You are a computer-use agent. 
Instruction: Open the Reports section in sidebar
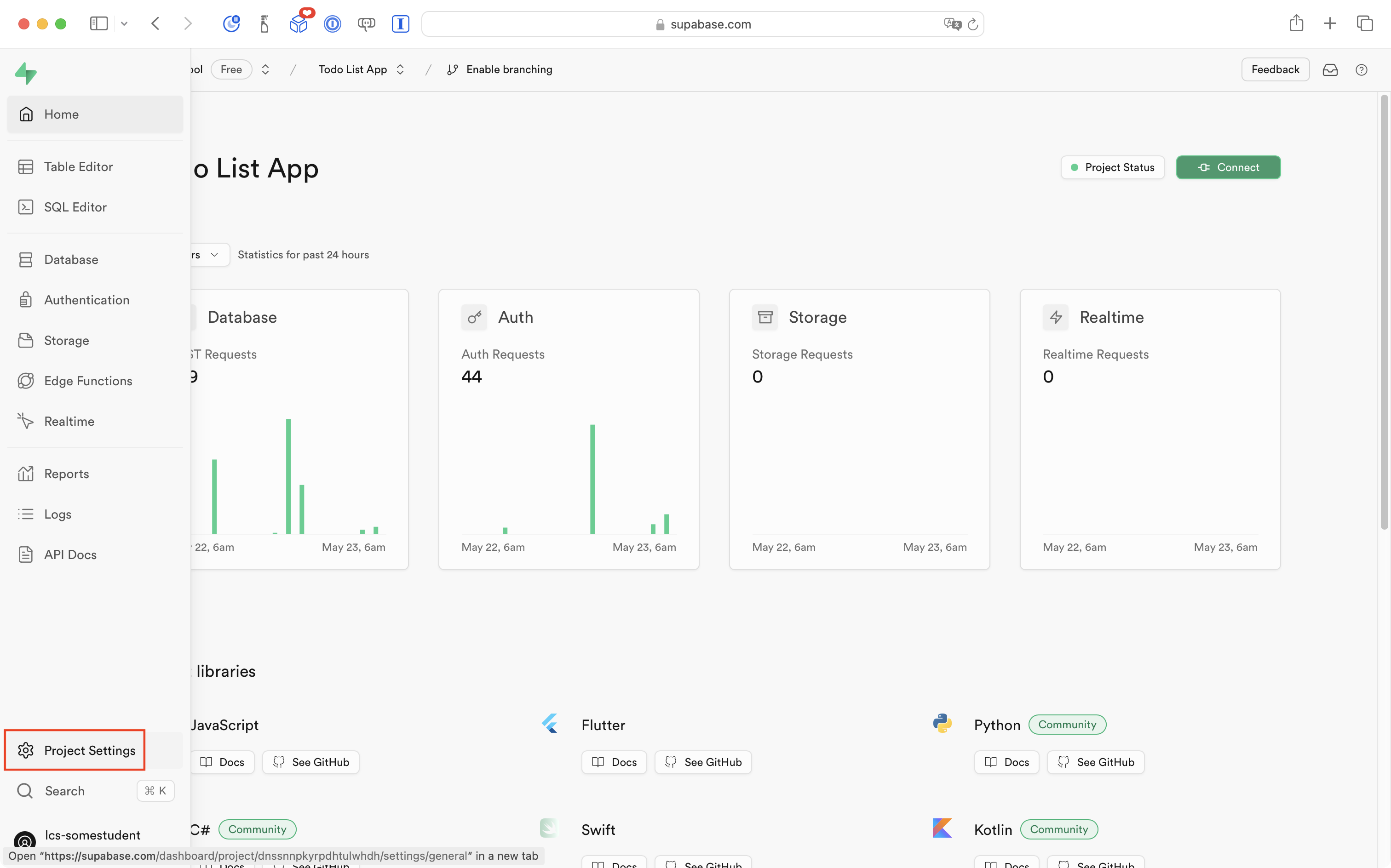pos(67,474)
